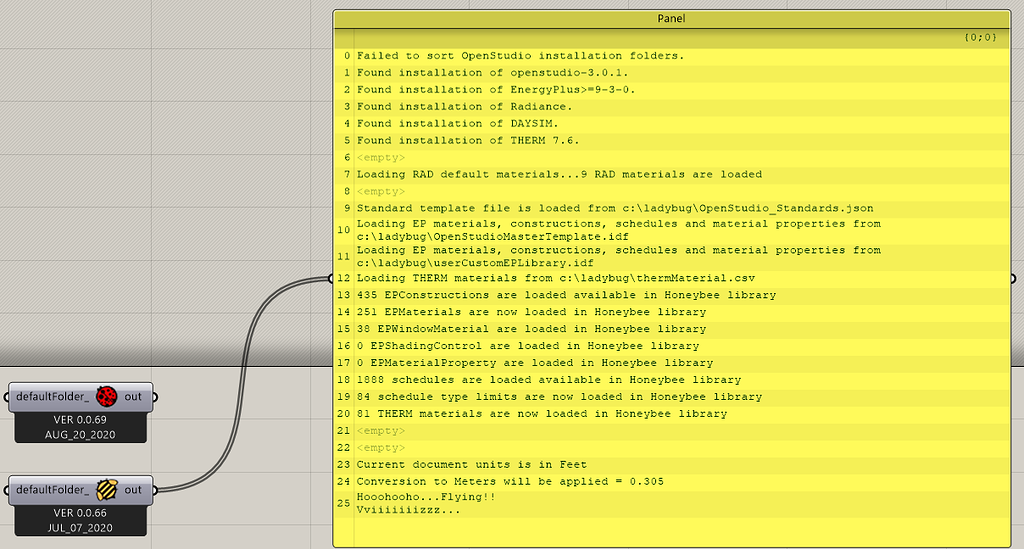Click the AUG_20_2020 date label
The height and width of the screenshot is (549, 1024).
tap(80, 435)
